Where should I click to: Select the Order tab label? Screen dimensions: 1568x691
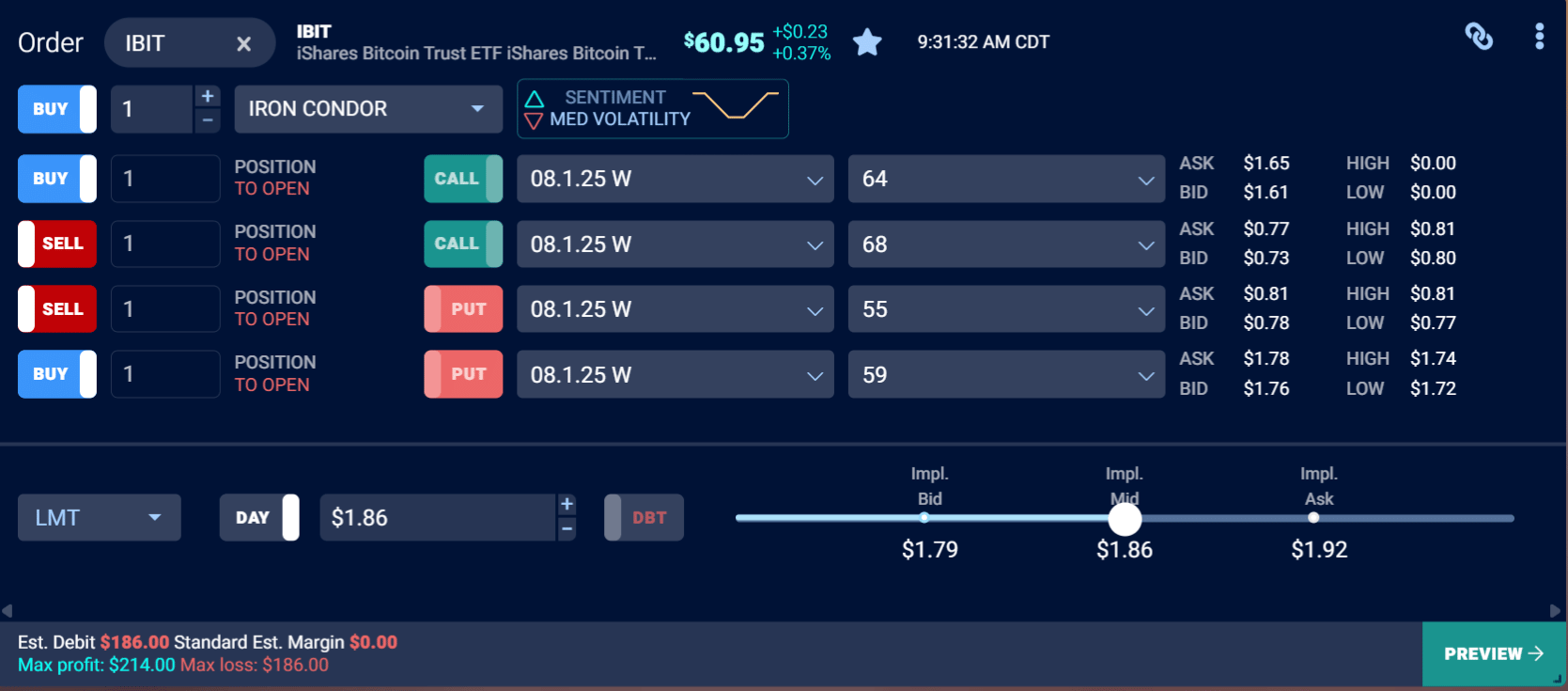pos(50,41)
